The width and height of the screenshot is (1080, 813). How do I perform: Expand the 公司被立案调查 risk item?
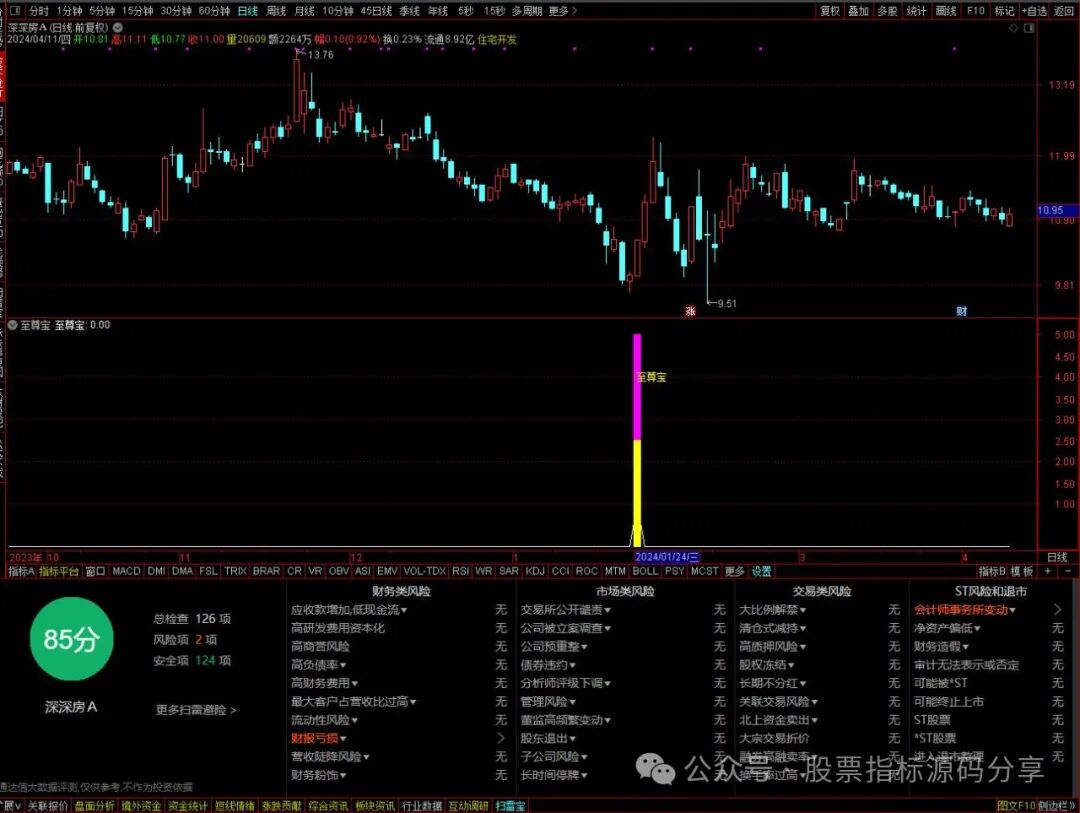point(565,628)
